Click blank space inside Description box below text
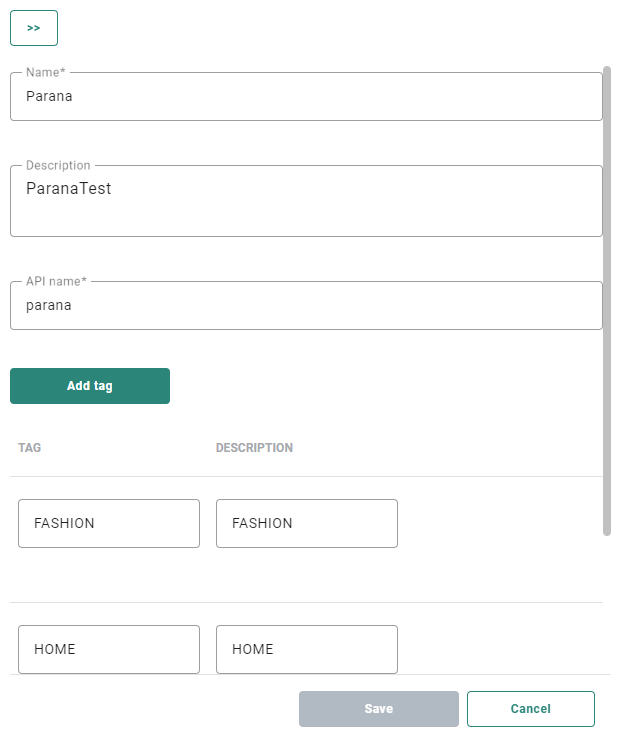 coord(306,220)
